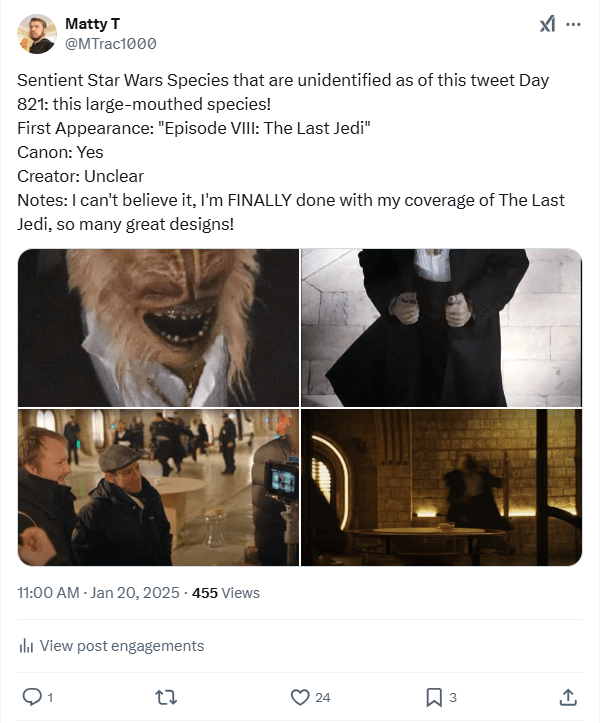
Task: Open Matty T's profile picture
Action: tap(37, 34)
